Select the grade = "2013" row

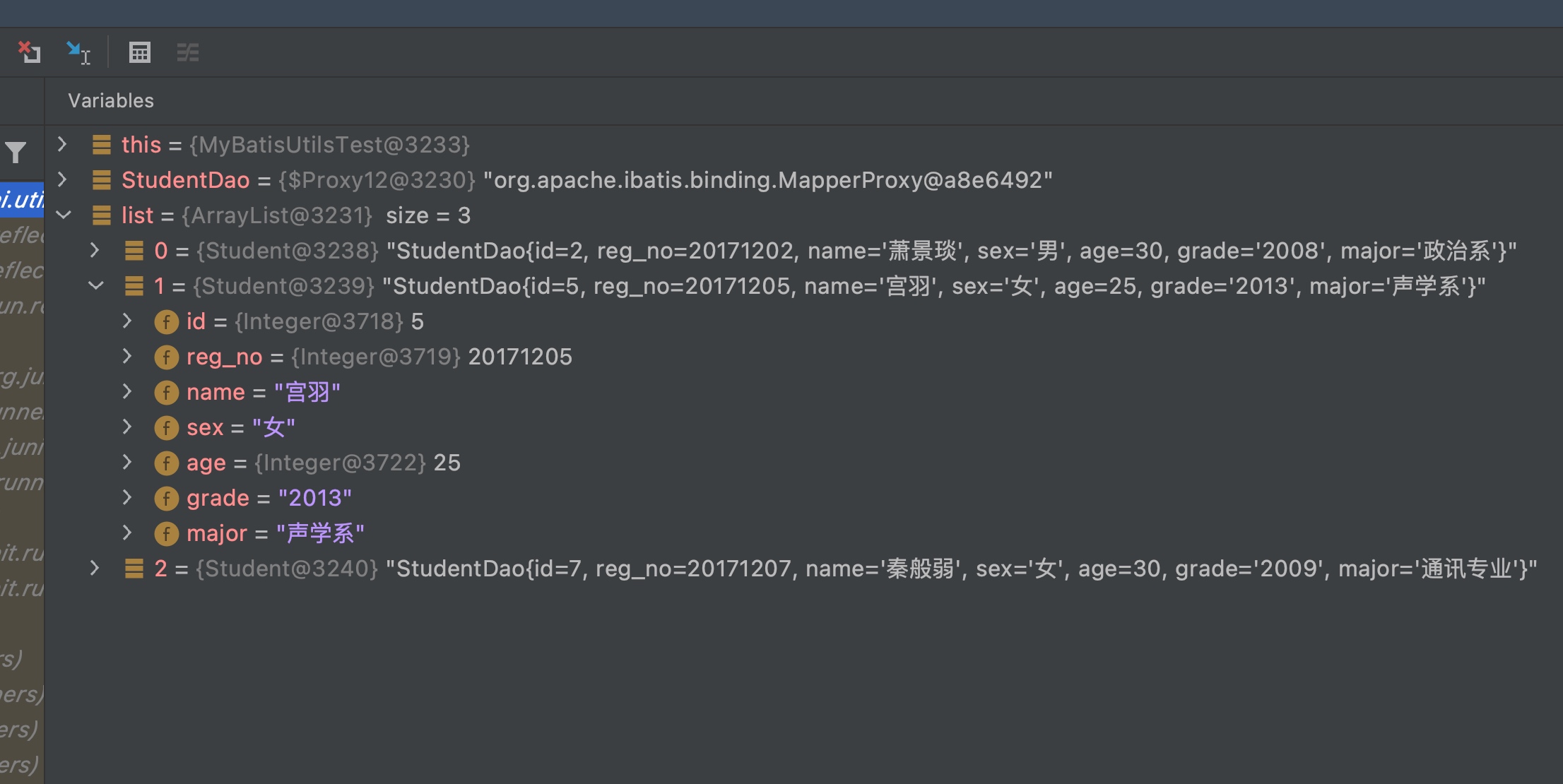pyautogui.click(x=269, y=498)
